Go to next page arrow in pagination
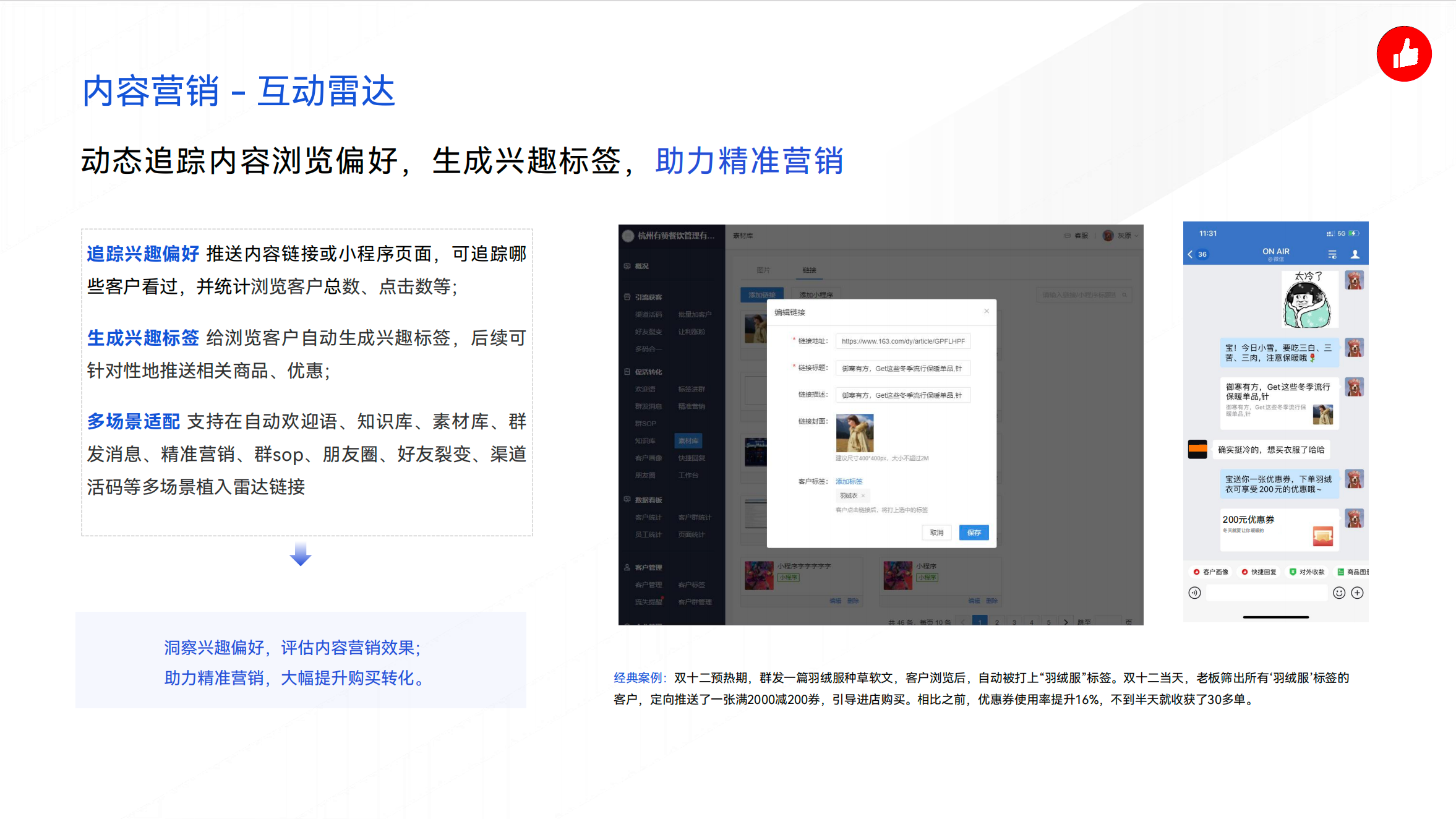The width and height of the screenshot is (1456, 819). [1066, 622]
